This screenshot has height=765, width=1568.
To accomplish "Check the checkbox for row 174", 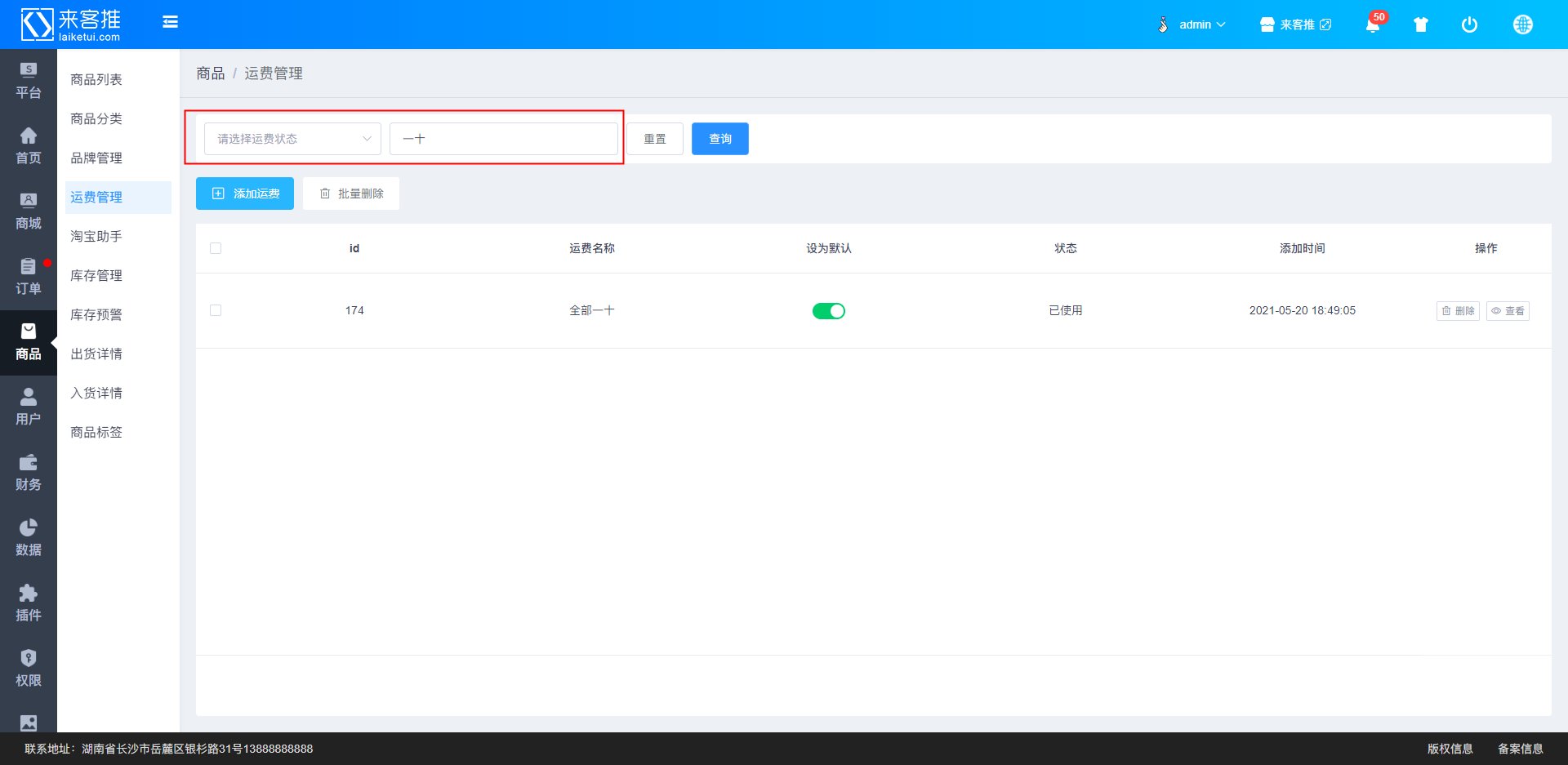I will (x=216, y=310).
